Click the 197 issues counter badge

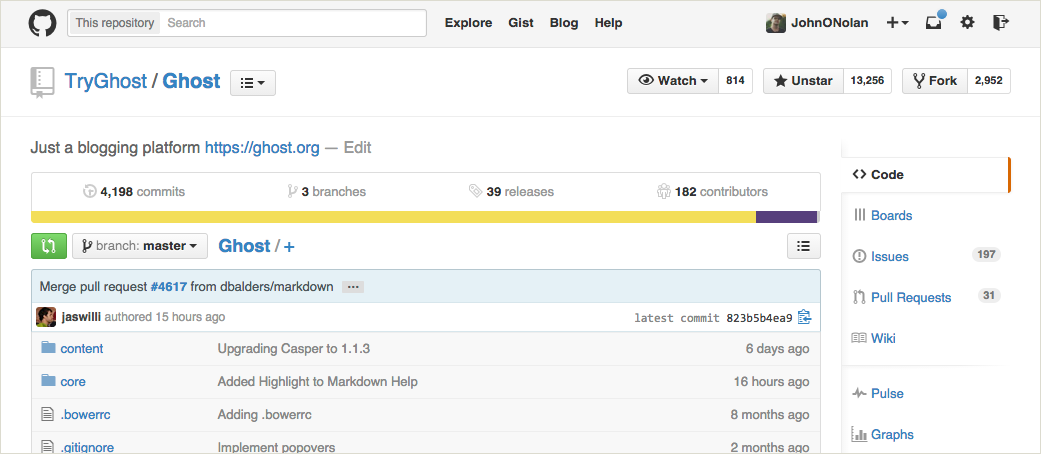click(x=986, y=254)
